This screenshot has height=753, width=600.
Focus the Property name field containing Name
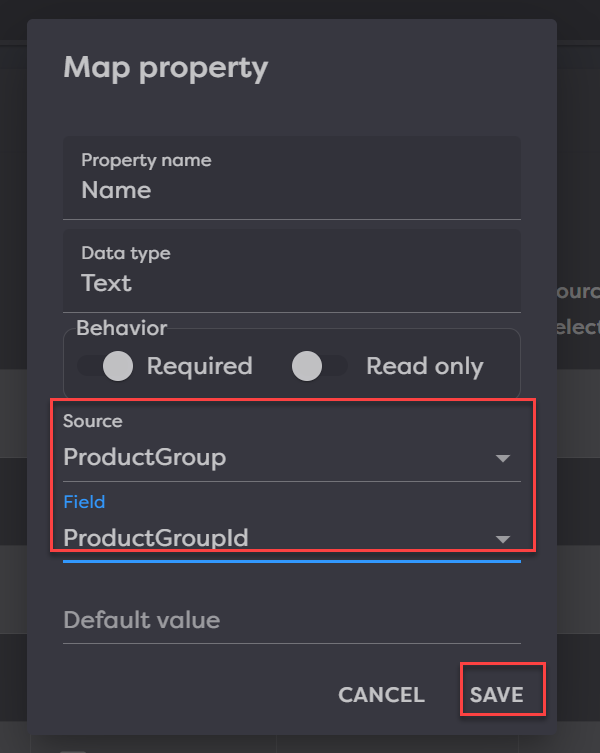[290, 190]
